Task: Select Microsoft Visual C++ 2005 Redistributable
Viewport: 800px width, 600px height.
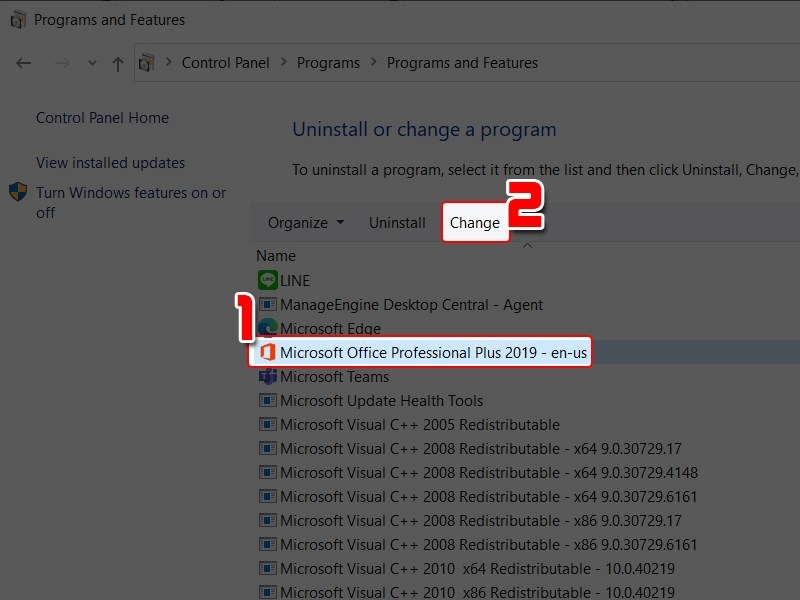Action: pyautogui.click(x=420, y=424)
